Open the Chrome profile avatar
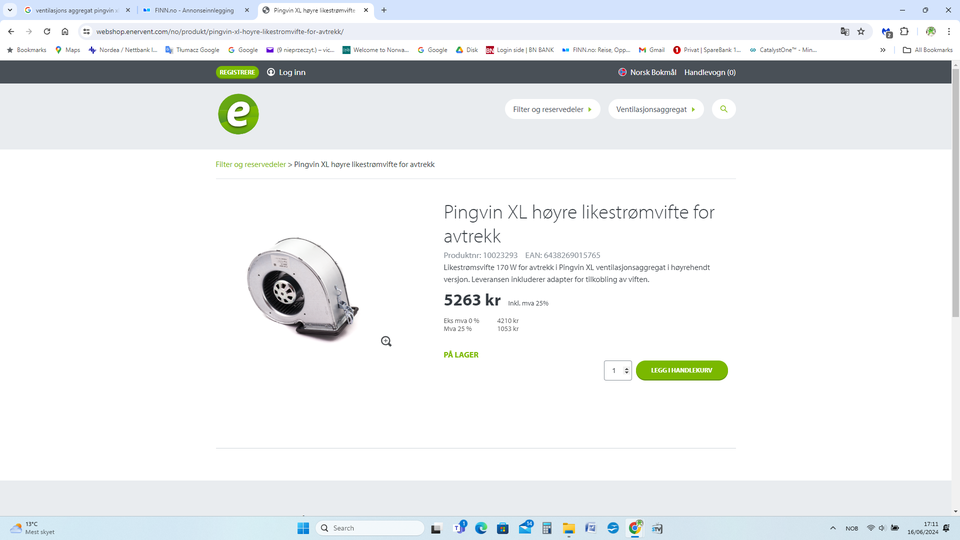Viewport: 960px width, 540px height. point(931,31)
